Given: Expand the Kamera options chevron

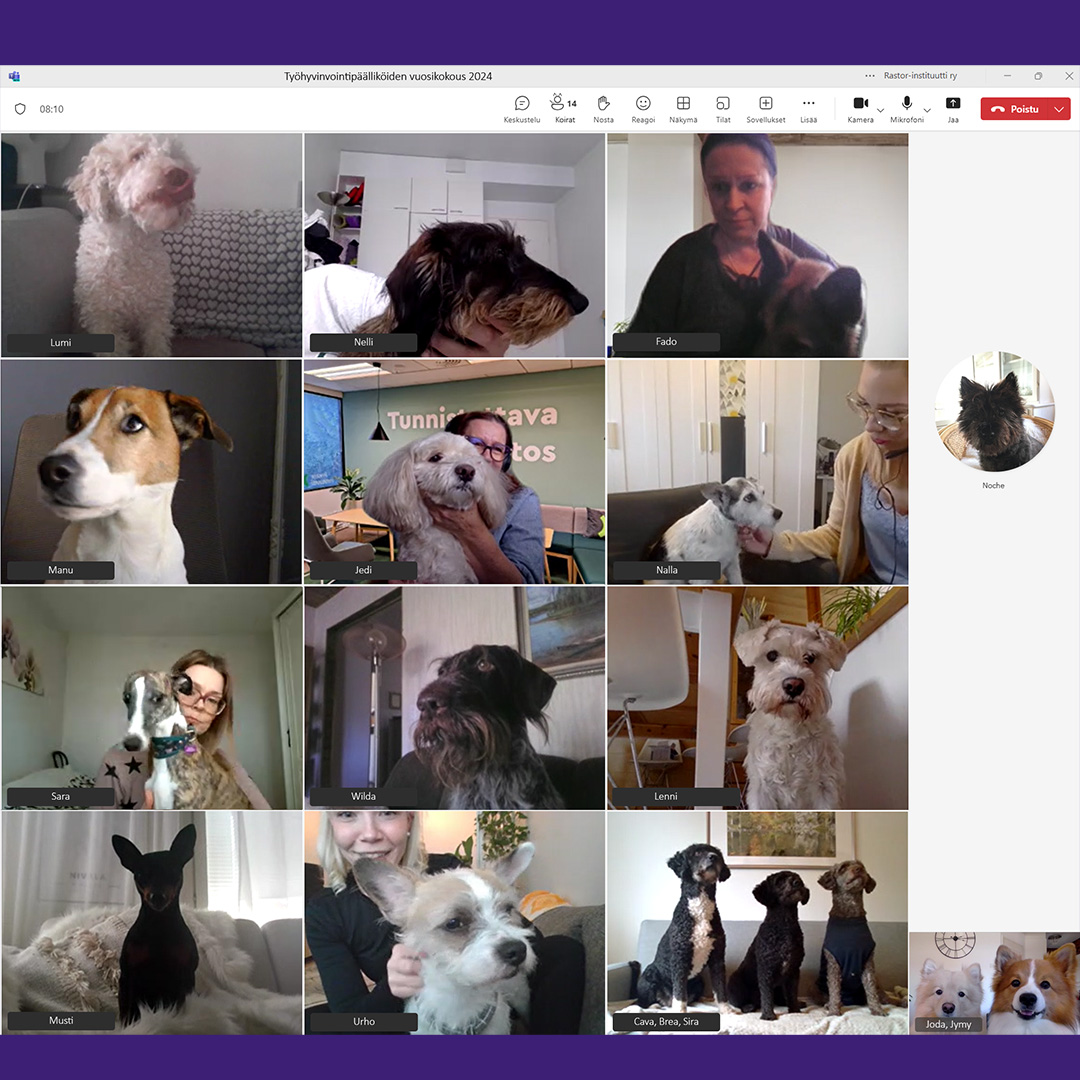Looking at the screenshot, I should click(880, 110).
